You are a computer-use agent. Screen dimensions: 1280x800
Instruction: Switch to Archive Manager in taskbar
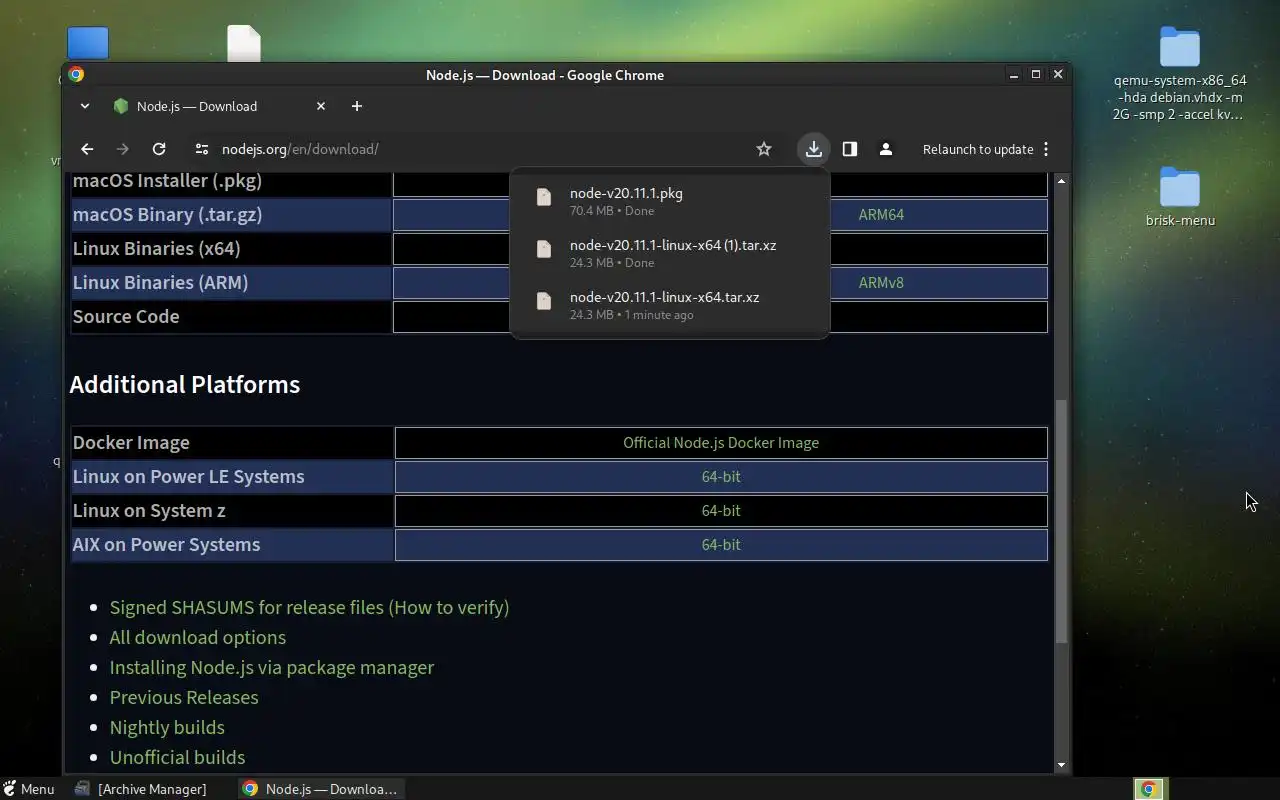click(x=141, y=789)
